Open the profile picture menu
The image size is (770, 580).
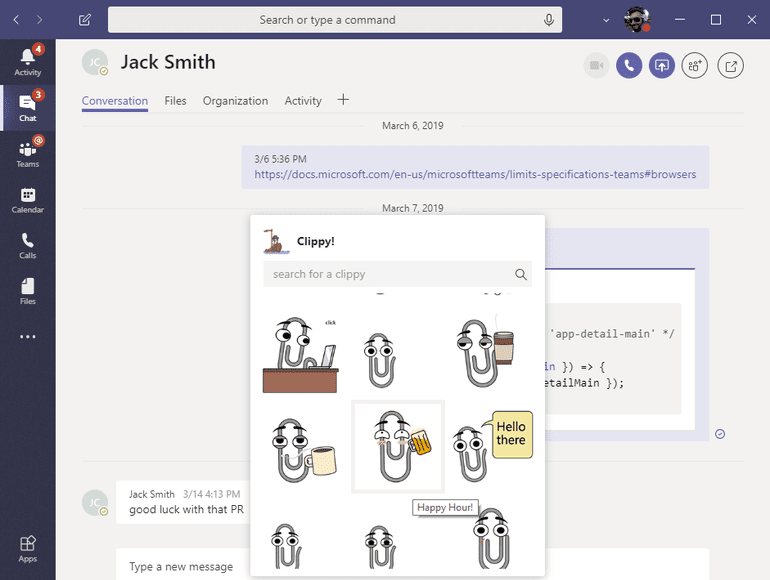pos(637,20)
